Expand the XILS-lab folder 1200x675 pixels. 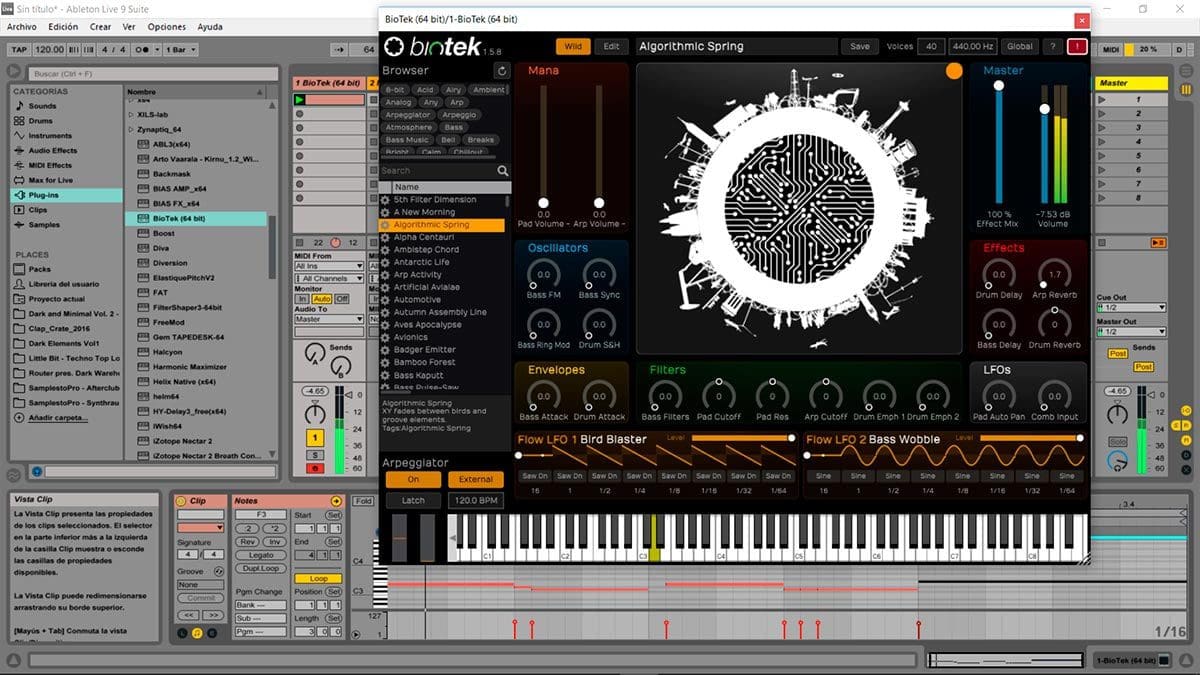130,115
